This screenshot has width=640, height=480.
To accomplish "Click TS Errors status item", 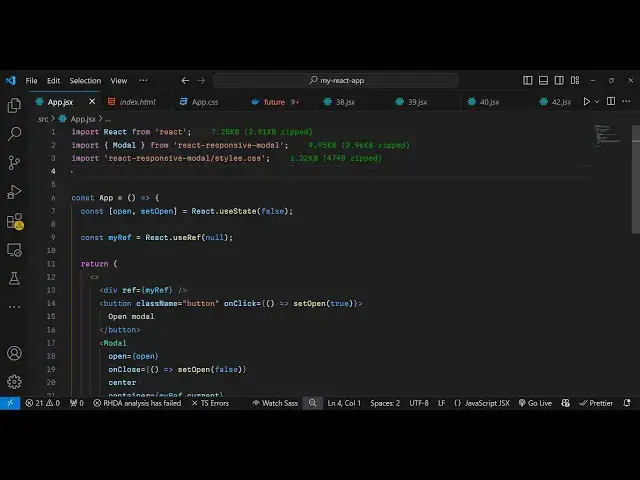I will (210, 403).
